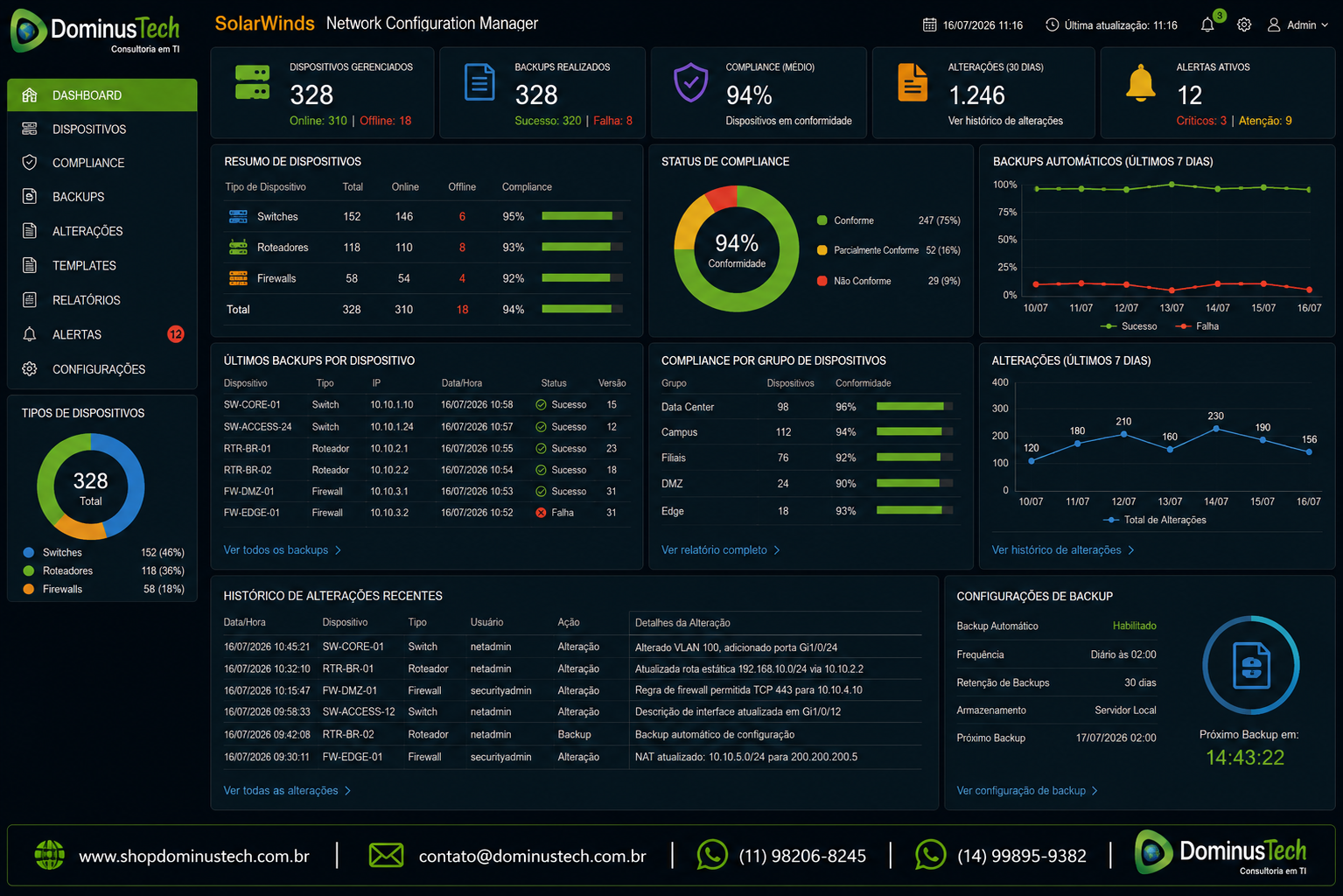Click contato@dominustech.com.br email address
This screenshot has width=1343, height=896.
[532, 856]
